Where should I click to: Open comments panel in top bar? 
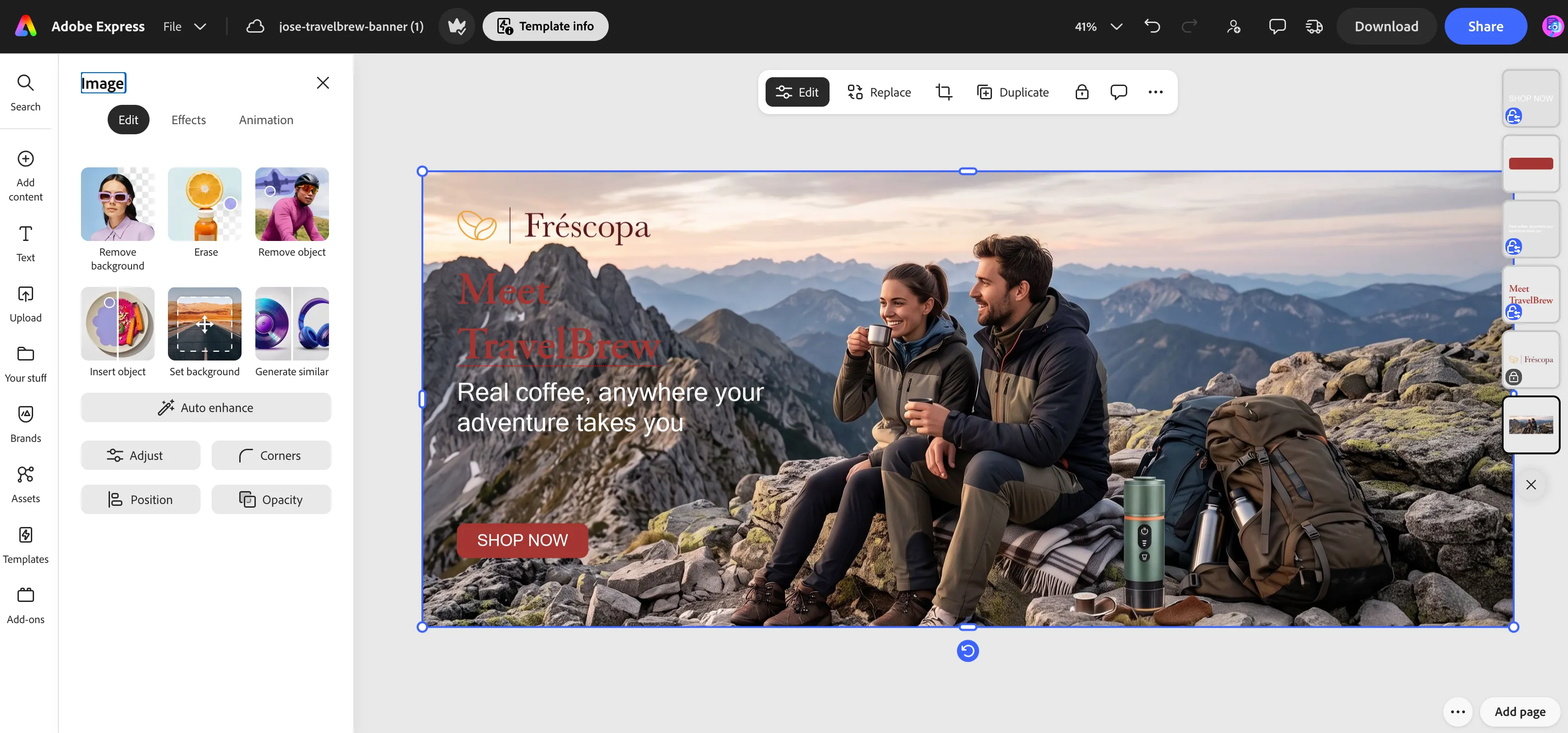(1277, 26)
